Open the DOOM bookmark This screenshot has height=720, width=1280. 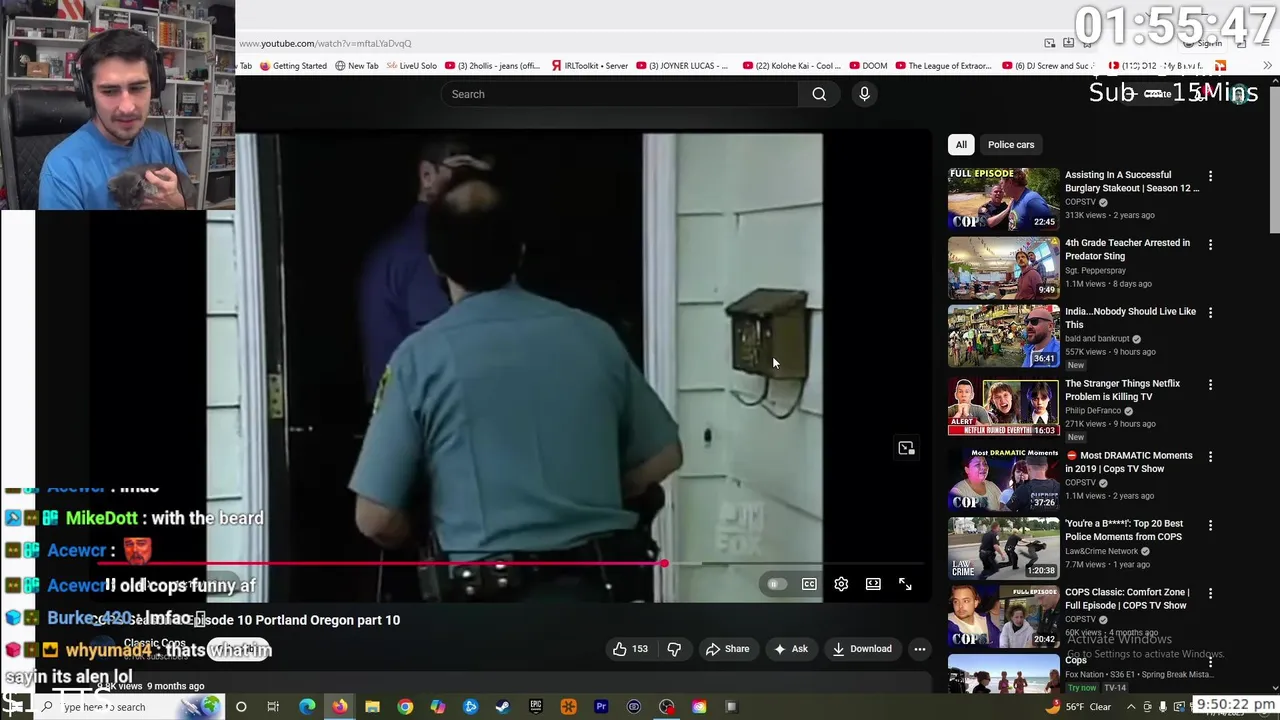pyautogui.click(x=868, y=66)
